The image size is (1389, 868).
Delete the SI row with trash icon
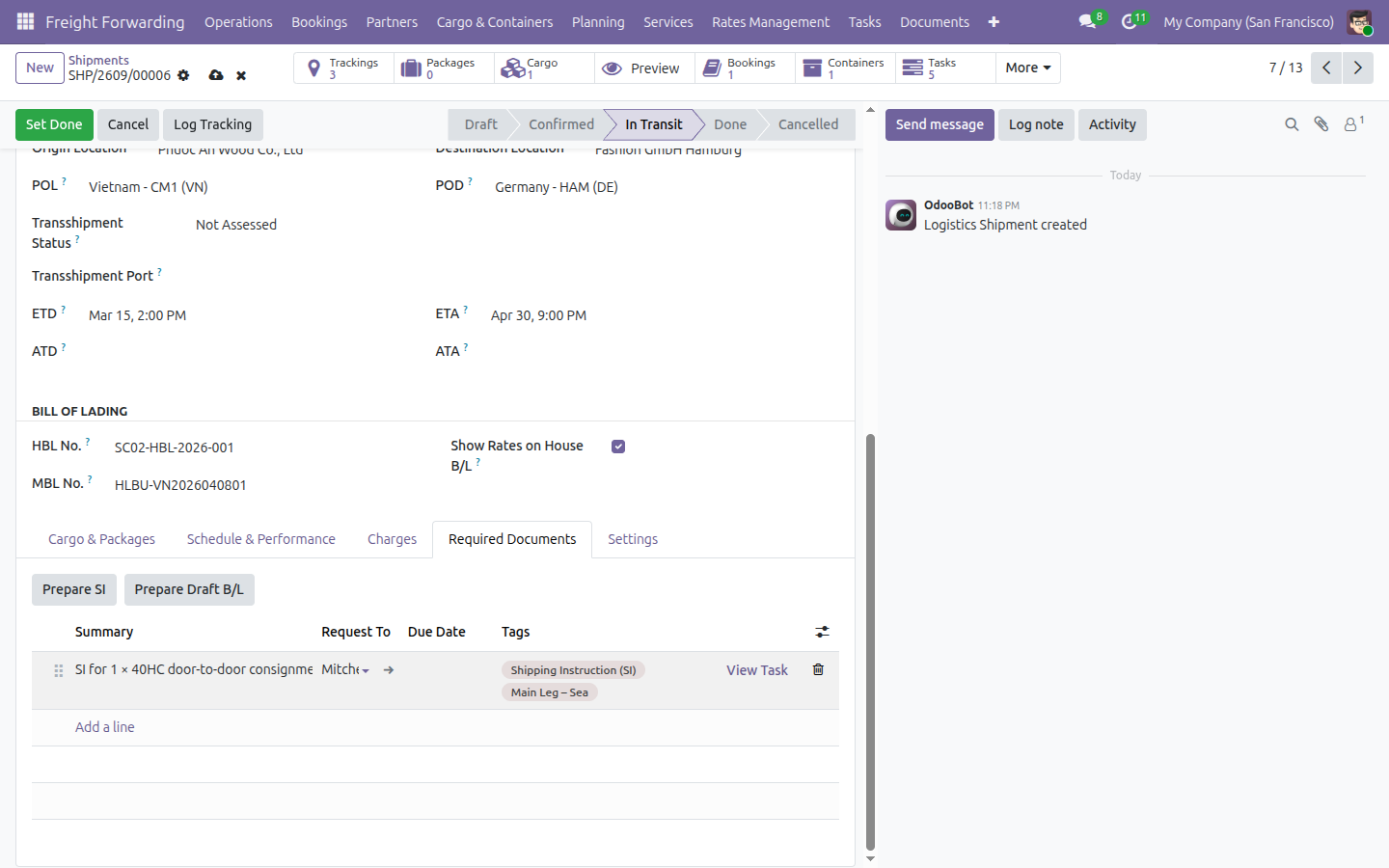tap(818, 669)
